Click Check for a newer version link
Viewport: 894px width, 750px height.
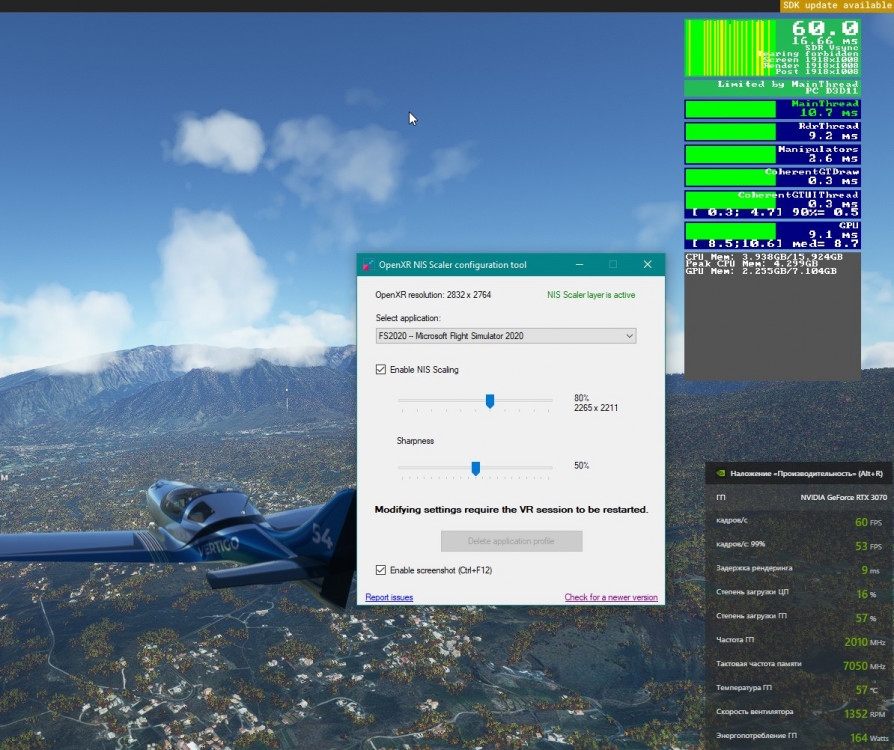611,597
